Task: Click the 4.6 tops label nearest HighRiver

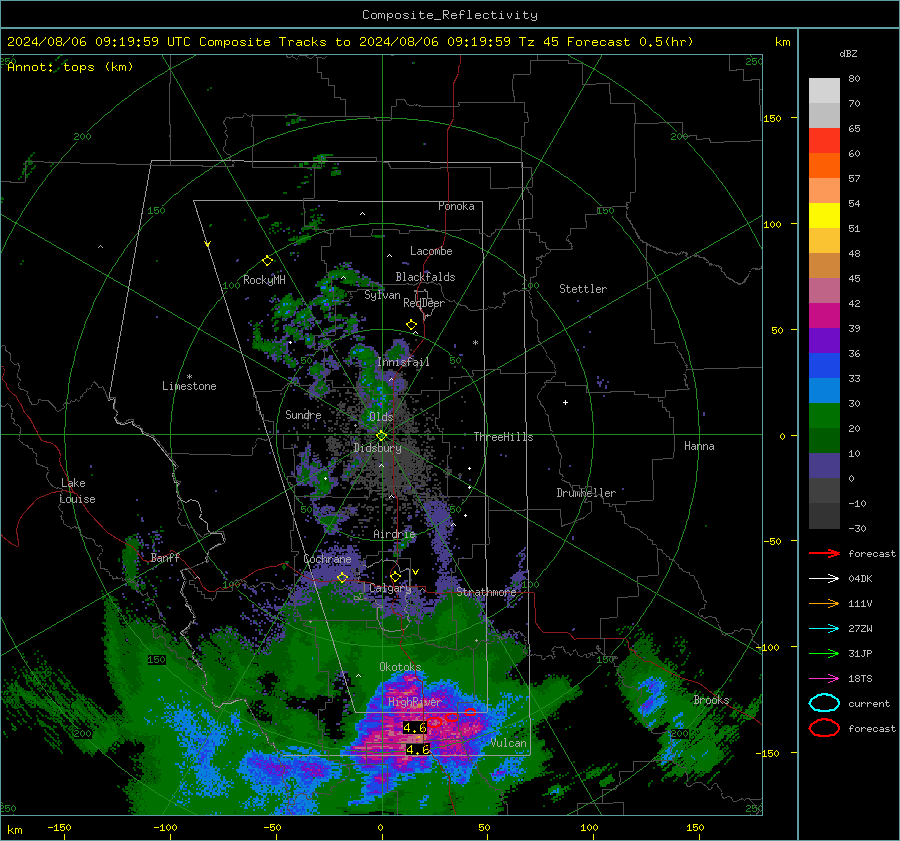Action: coord(414,728)
